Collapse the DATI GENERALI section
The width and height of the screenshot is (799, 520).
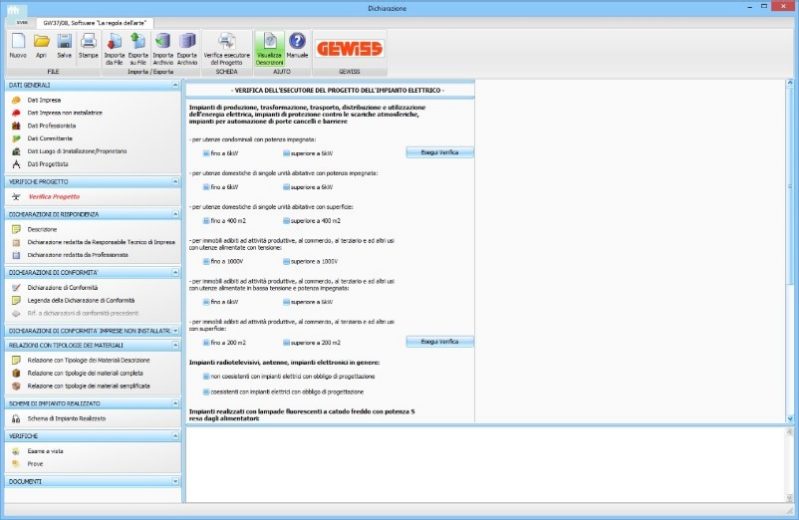click(175, 86)
